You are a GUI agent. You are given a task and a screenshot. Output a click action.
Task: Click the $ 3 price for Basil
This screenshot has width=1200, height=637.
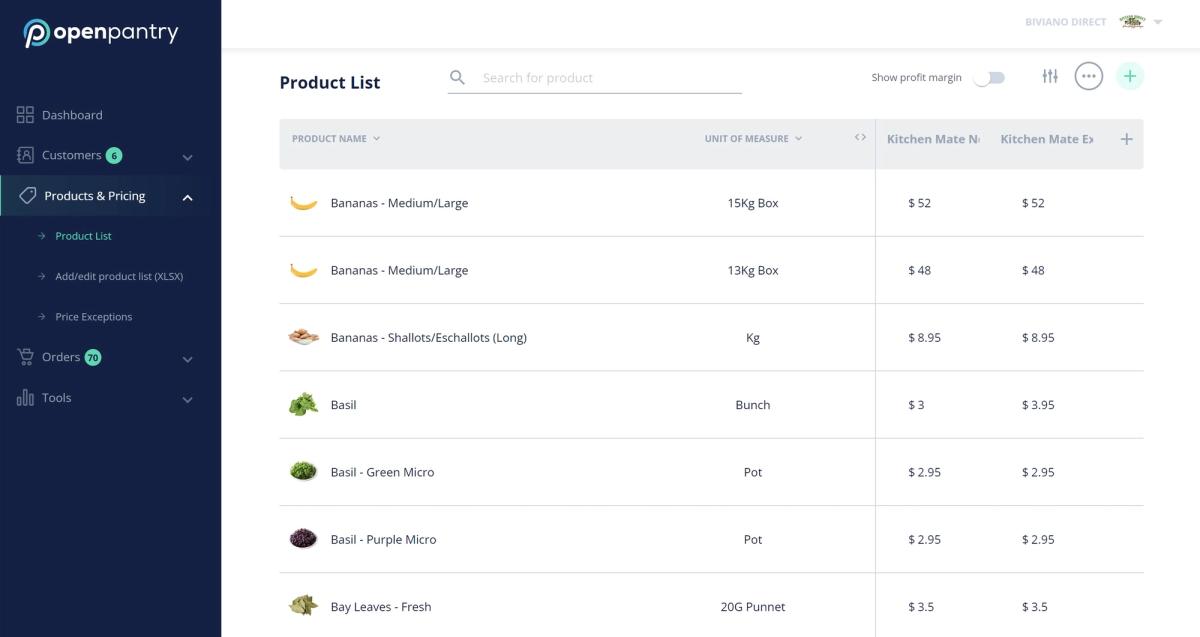[916, 405]
